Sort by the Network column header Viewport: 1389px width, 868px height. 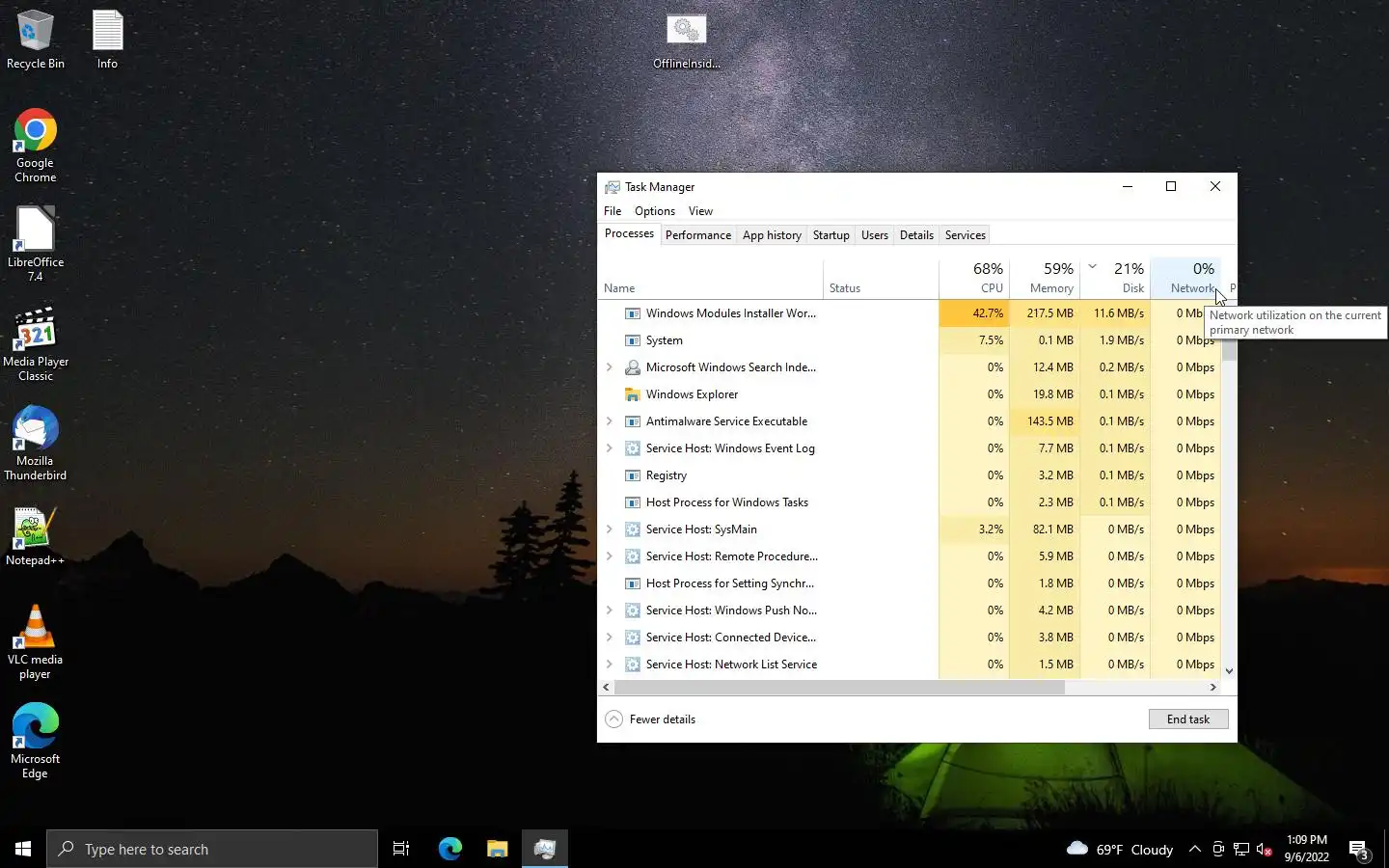(1185, 278)
